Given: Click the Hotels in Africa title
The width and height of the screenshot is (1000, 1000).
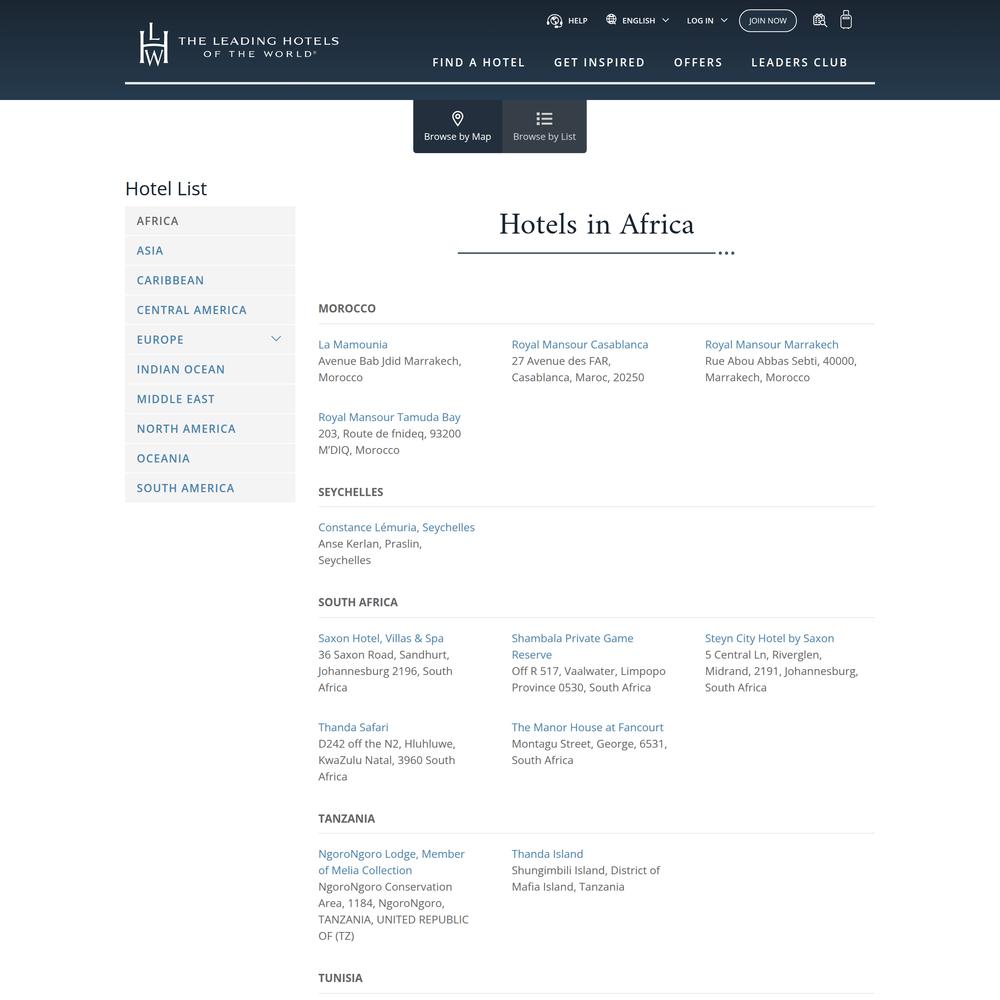Looking at the screenshot, I should pyautogui.click(x=596, y=224).
